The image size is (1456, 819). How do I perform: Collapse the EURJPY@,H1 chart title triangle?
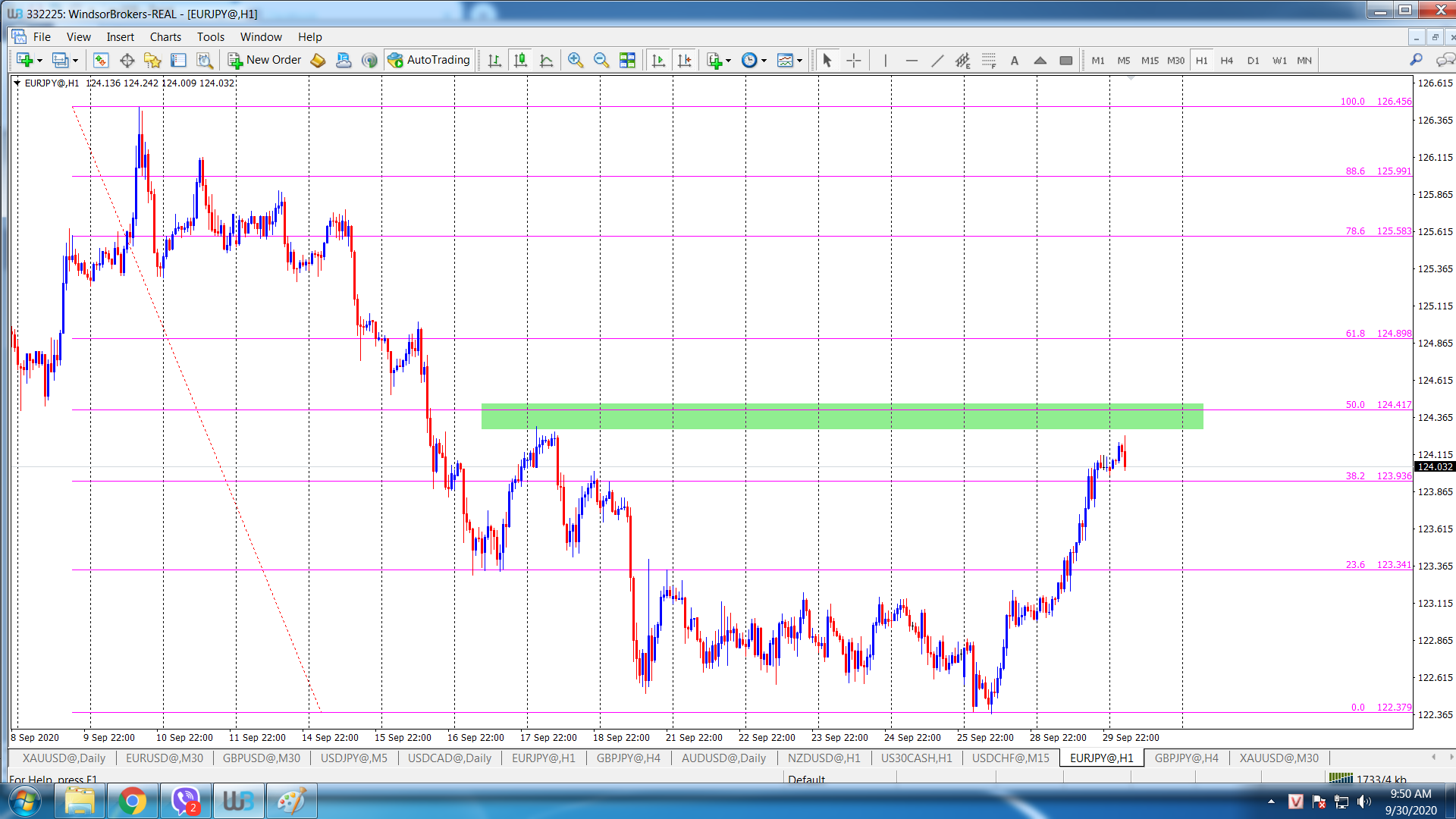click(17, 83)
